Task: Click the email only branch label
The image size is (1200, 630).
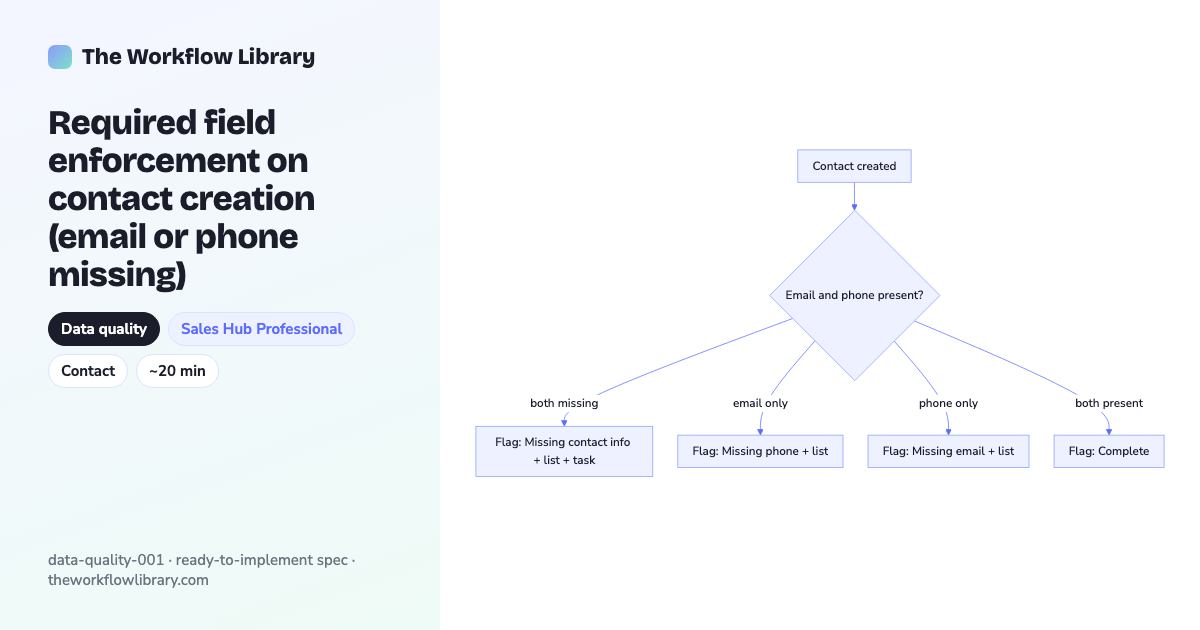Action: 760,403
